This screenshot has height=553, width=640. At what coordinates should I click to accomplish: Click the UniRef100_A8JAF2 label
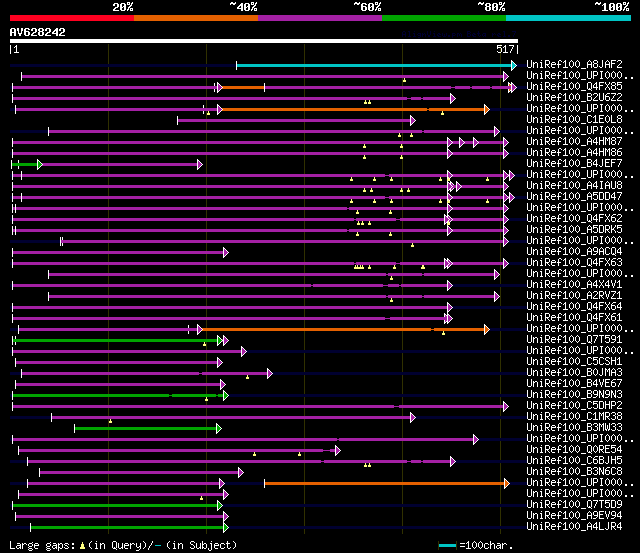tap(574, 64)
